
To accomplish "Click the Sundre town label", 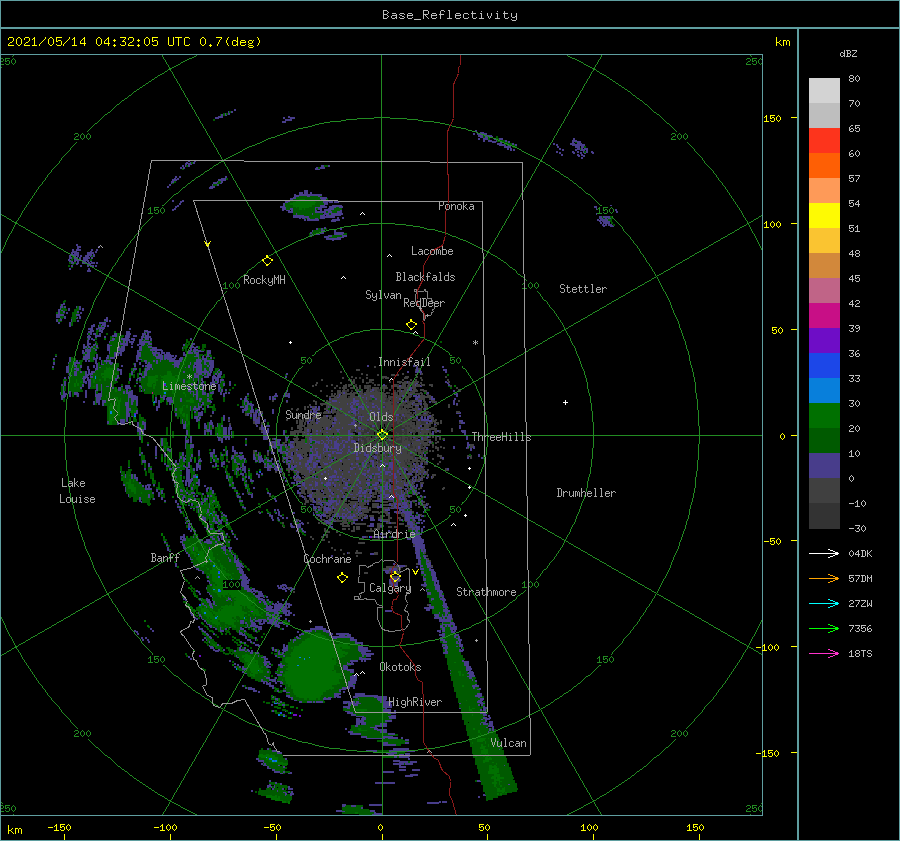I will tap(303, 414).
